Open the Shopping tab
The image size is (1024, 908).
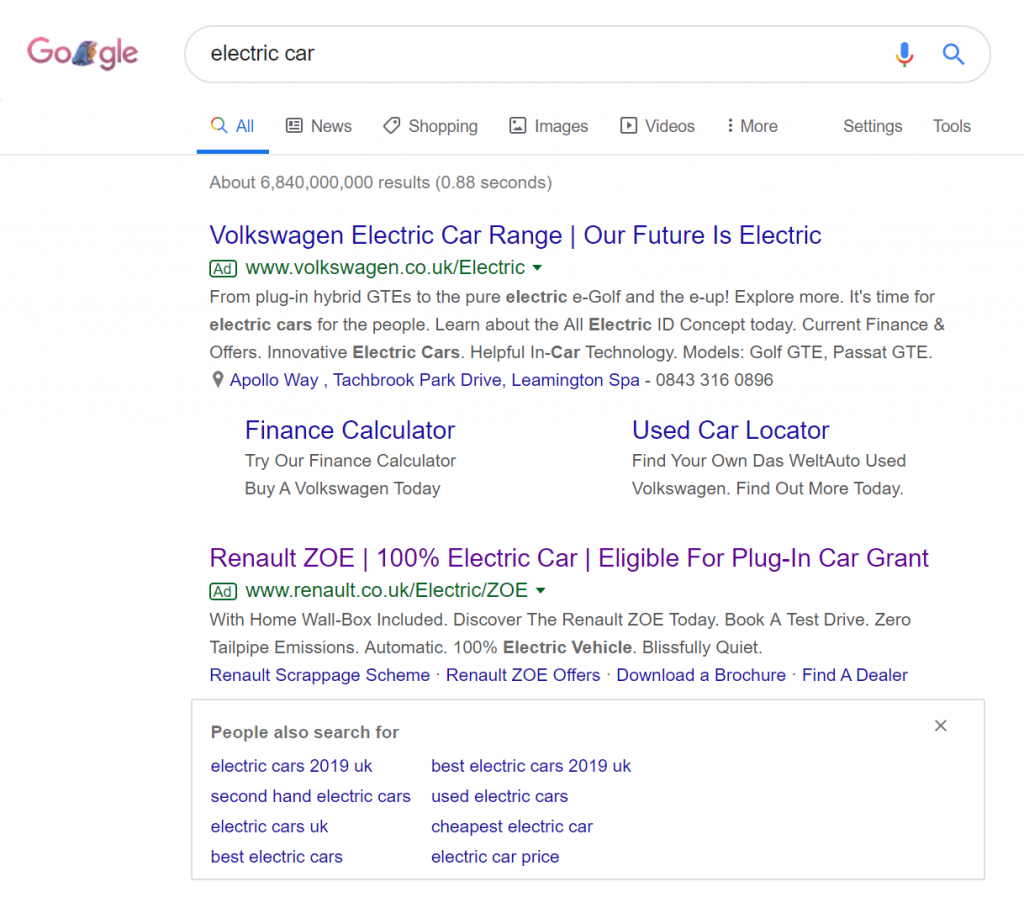pyautogui.click(x=430, y=125)
